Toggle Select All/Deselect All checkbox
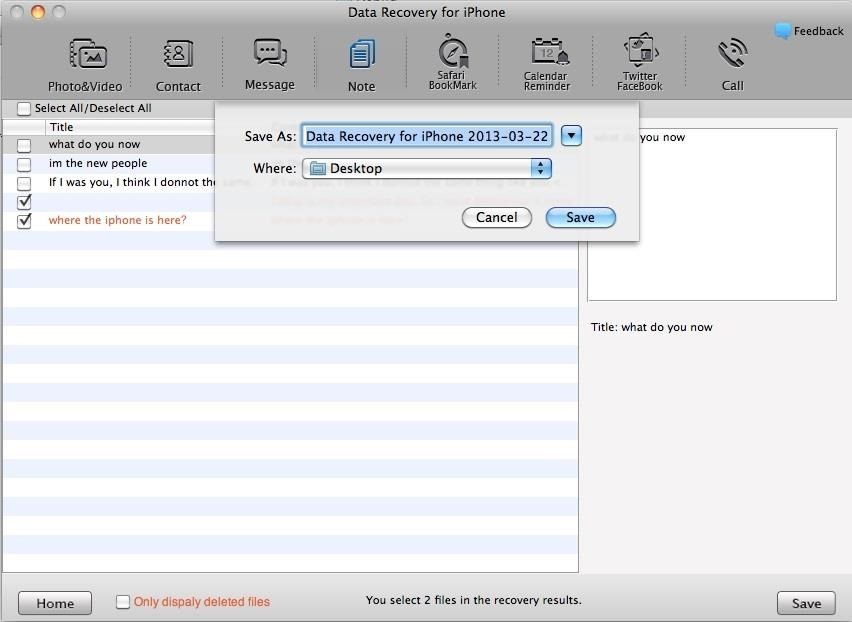This screenshot has height=622, width=852. click(24, 109)
